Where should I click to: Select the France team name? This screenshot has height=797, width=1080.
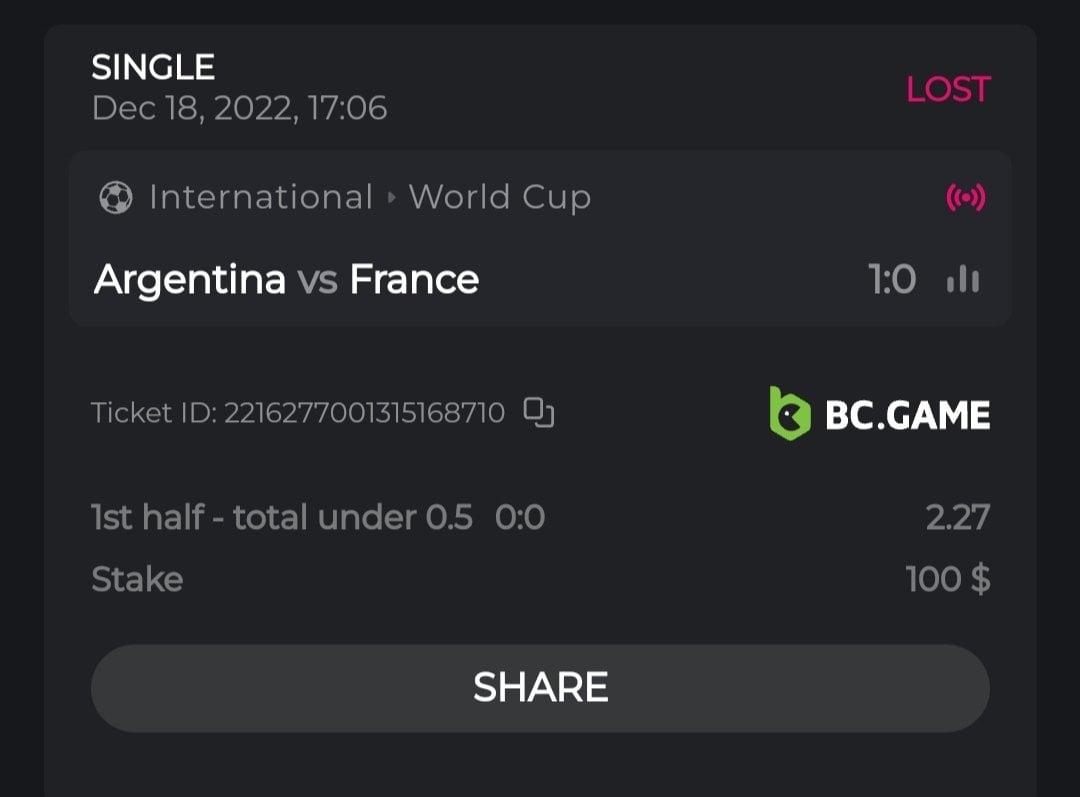[x=414, y=280]
